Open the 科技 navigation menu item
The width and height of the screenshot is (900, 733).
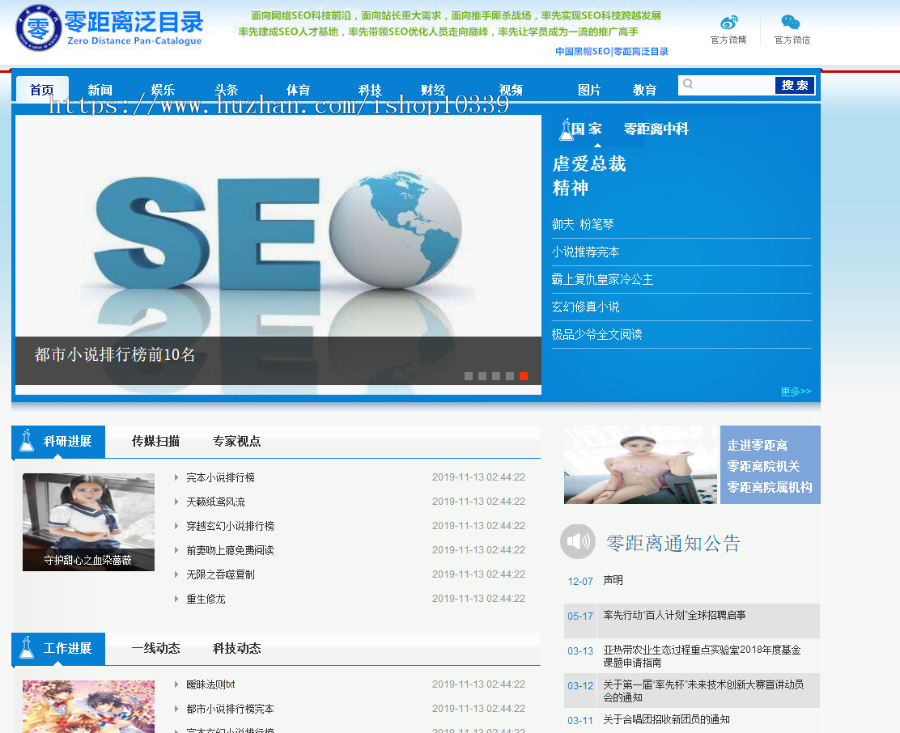[x=370, y=90]
